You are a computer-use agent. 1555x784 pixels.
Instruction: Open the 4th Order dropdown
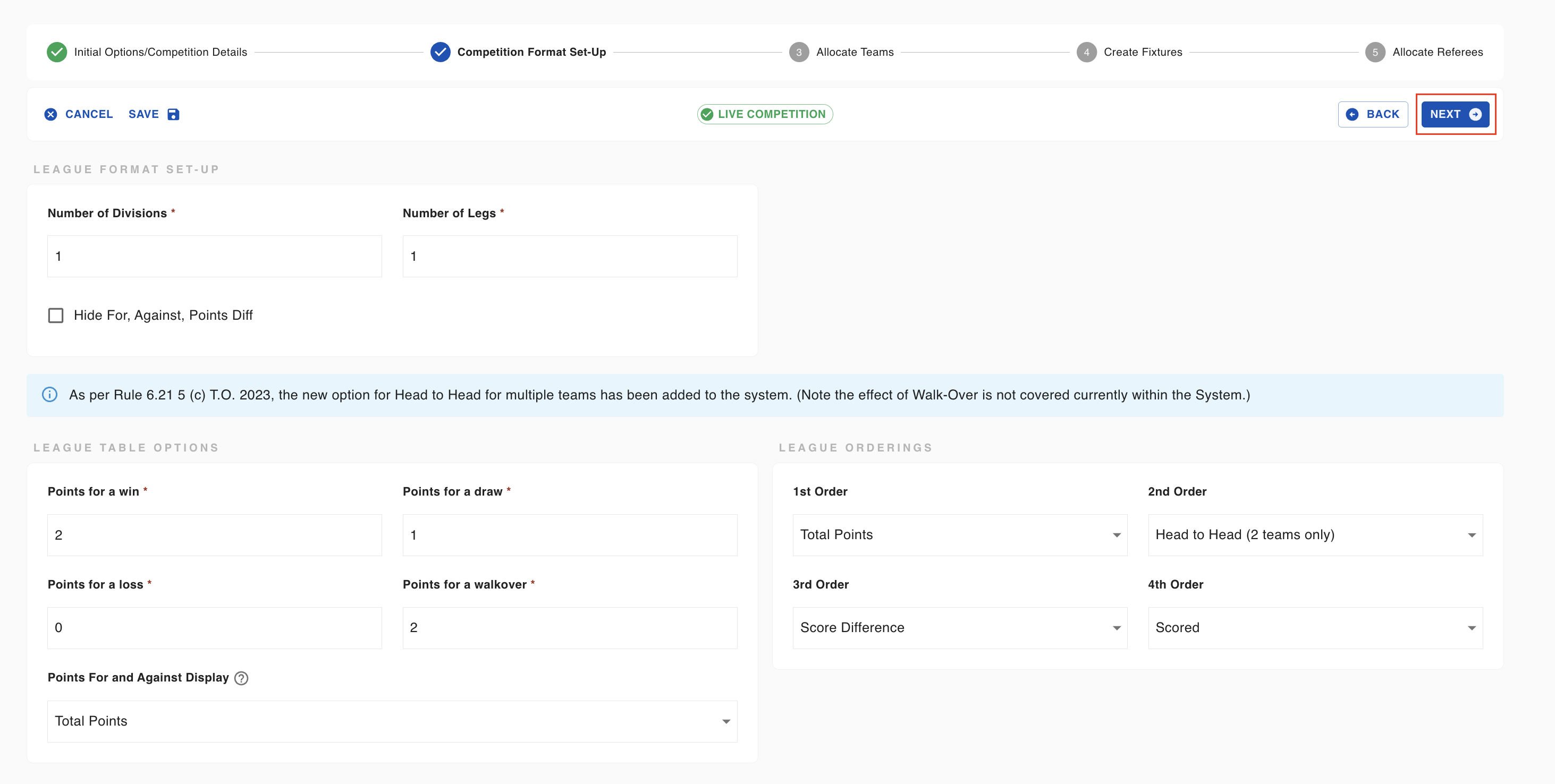pos(1315,628)
